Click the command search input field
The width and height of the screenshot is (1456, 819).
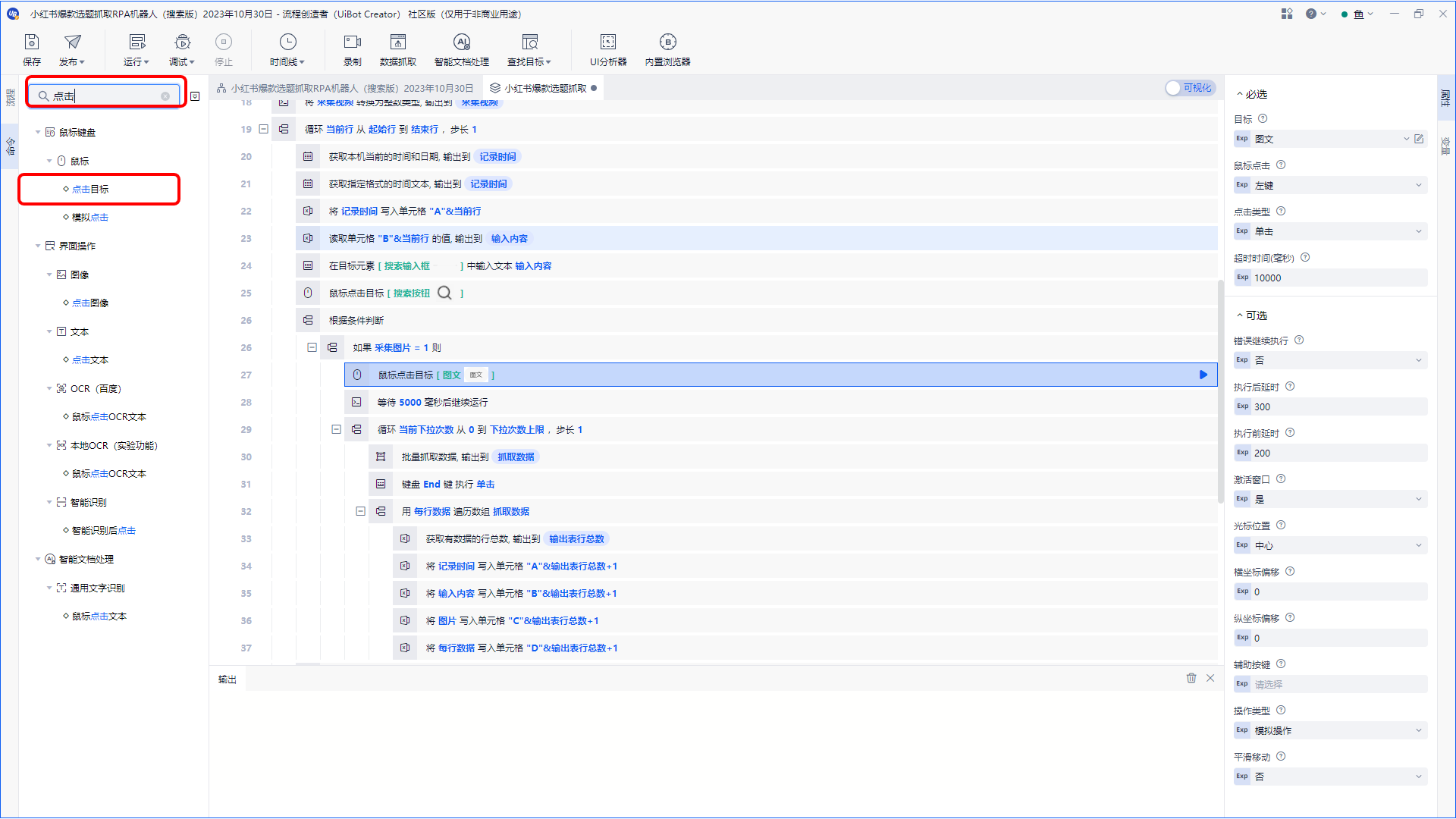point(105,96)
